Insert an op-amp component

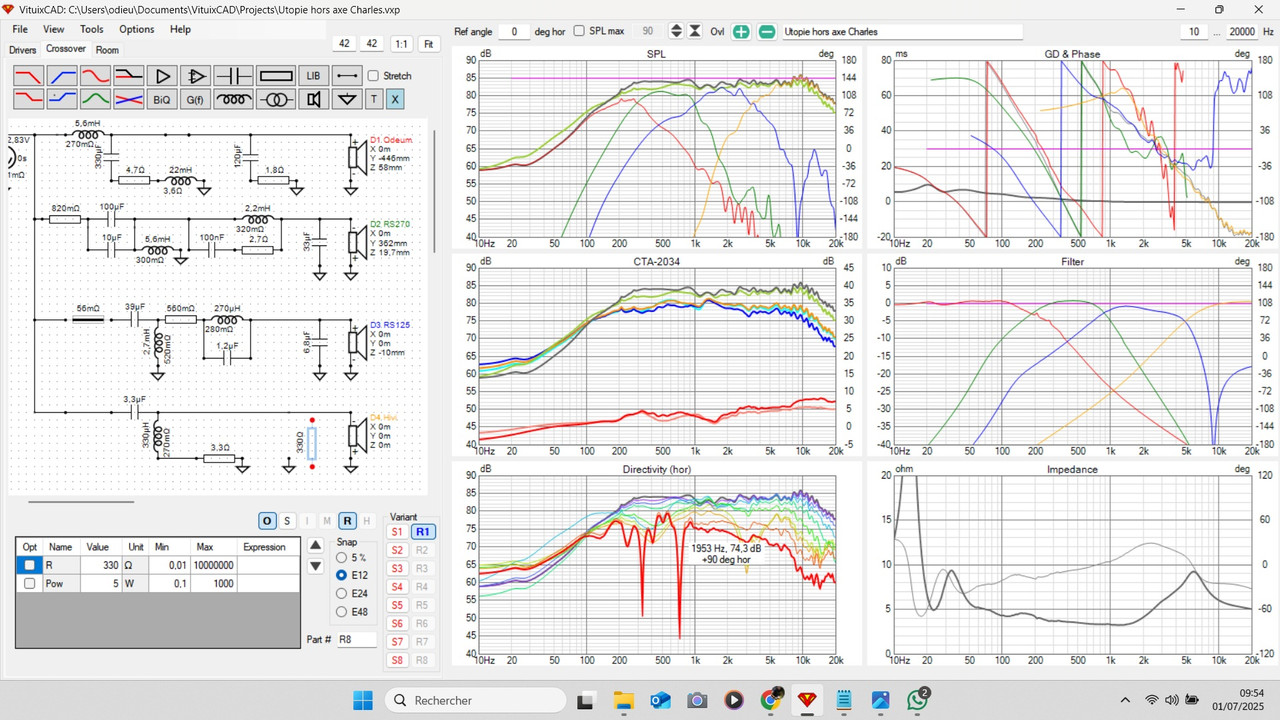pos(196,75)
